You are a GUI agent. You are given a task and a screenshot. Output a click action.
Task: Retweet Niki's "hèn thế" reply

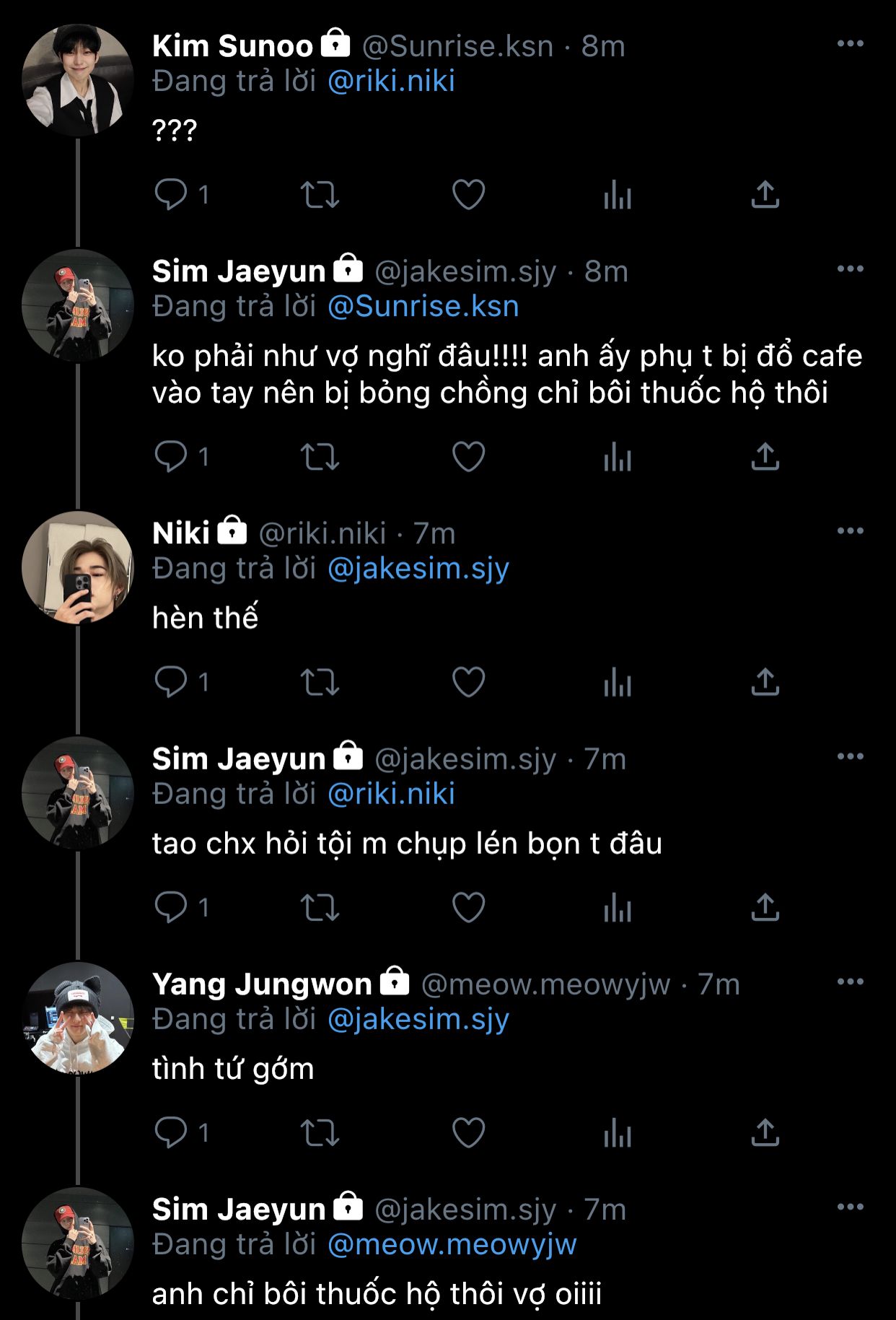click(320, 682)
